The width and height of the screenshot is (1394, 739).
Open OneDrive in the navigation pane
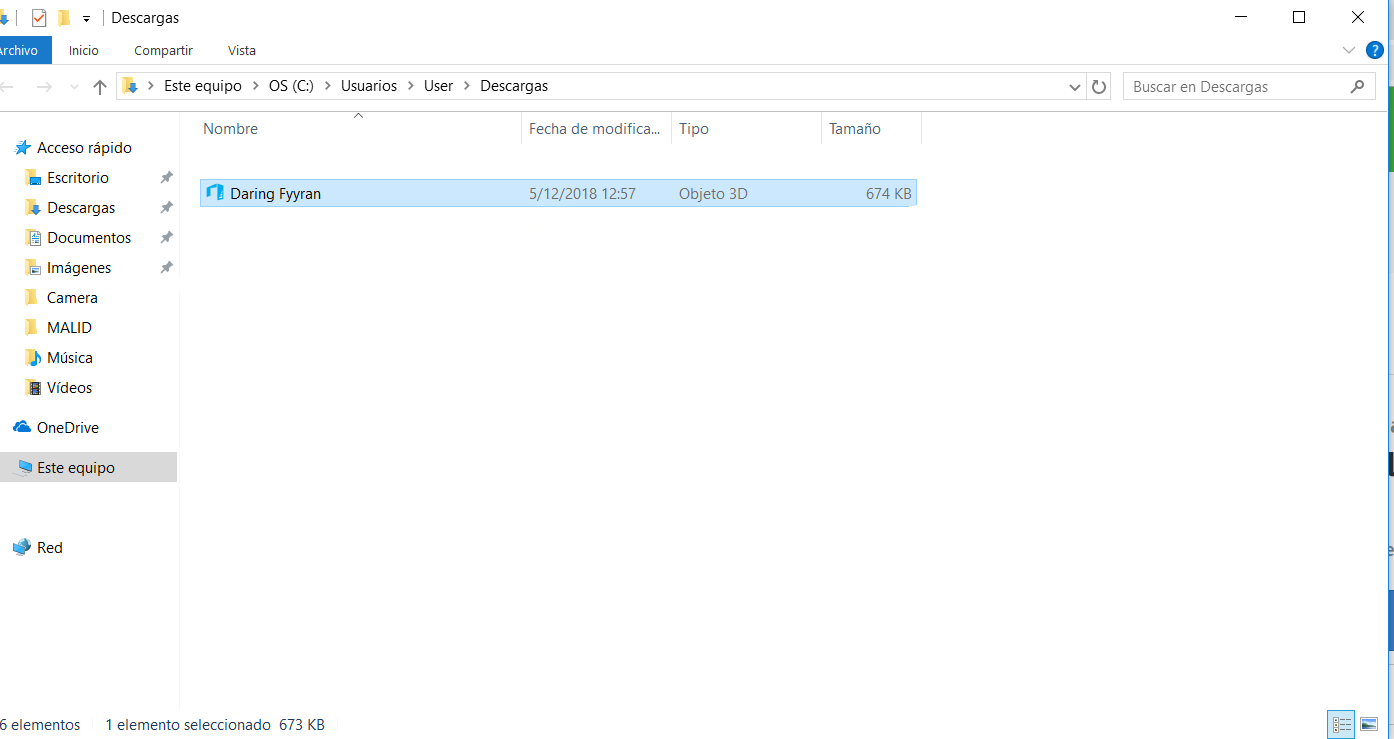tap(68, 428)
